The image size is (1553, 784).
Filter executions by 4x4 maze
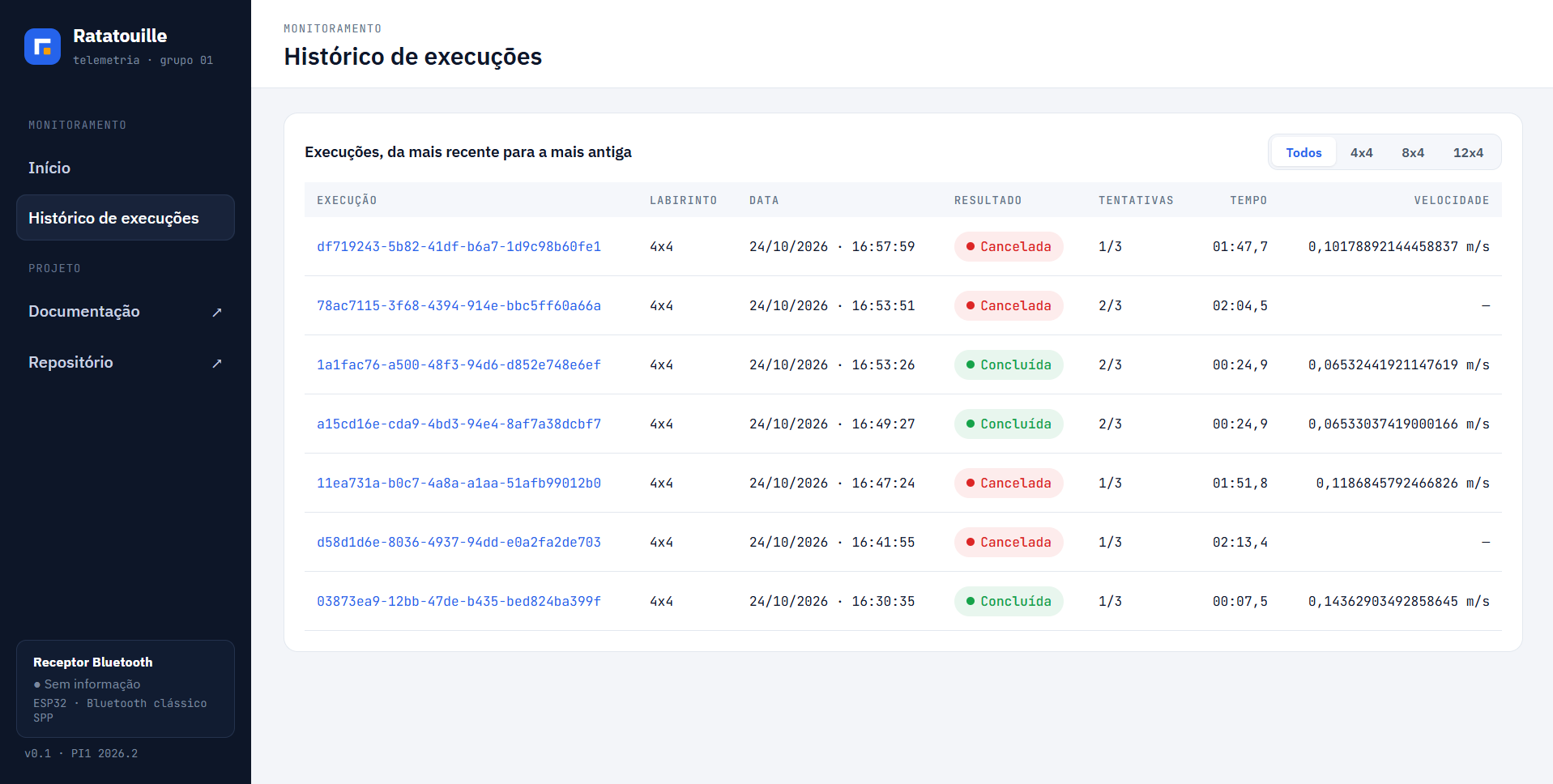(x=1361, y=152)
